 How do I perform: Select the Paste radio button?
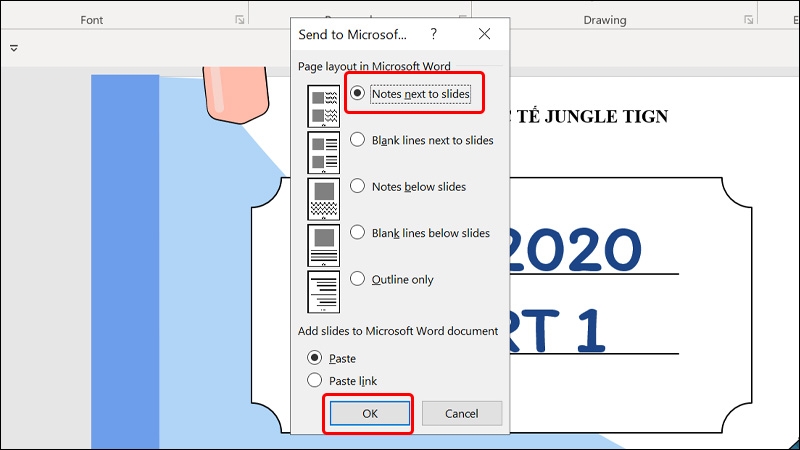coord(314,358)
